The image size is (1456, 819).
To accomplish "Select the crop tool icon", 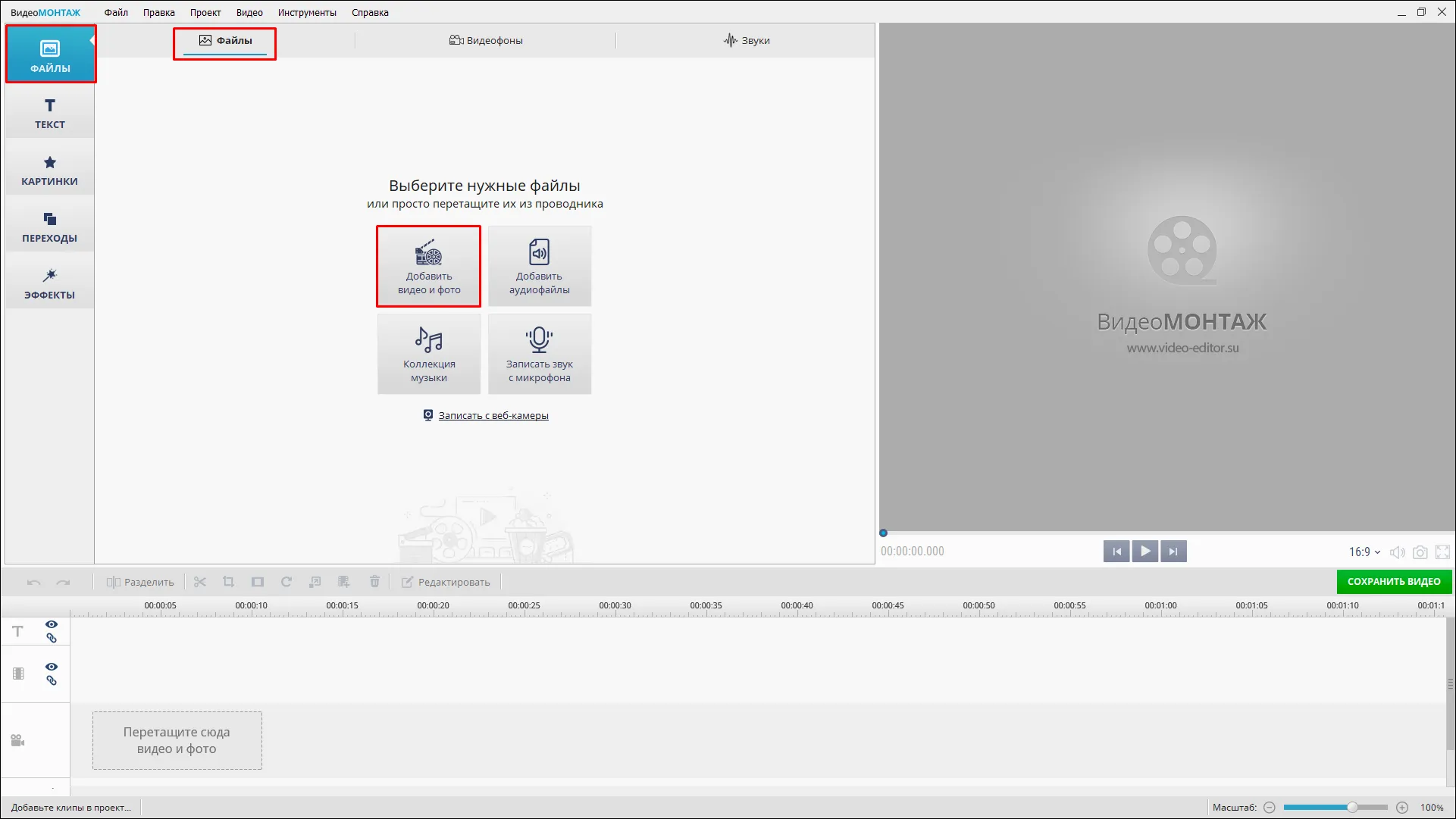I will pyautogui.click(x=228, y=582).
